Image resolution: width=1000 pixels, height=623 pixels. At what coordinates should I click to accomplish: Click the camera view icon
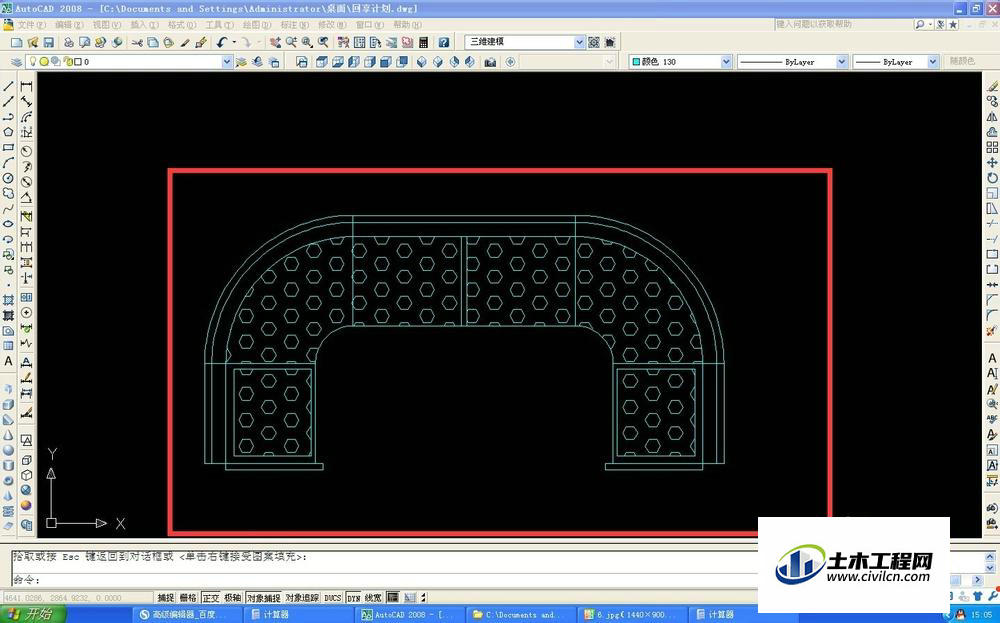pyautogui.click(x=490, y=62)
